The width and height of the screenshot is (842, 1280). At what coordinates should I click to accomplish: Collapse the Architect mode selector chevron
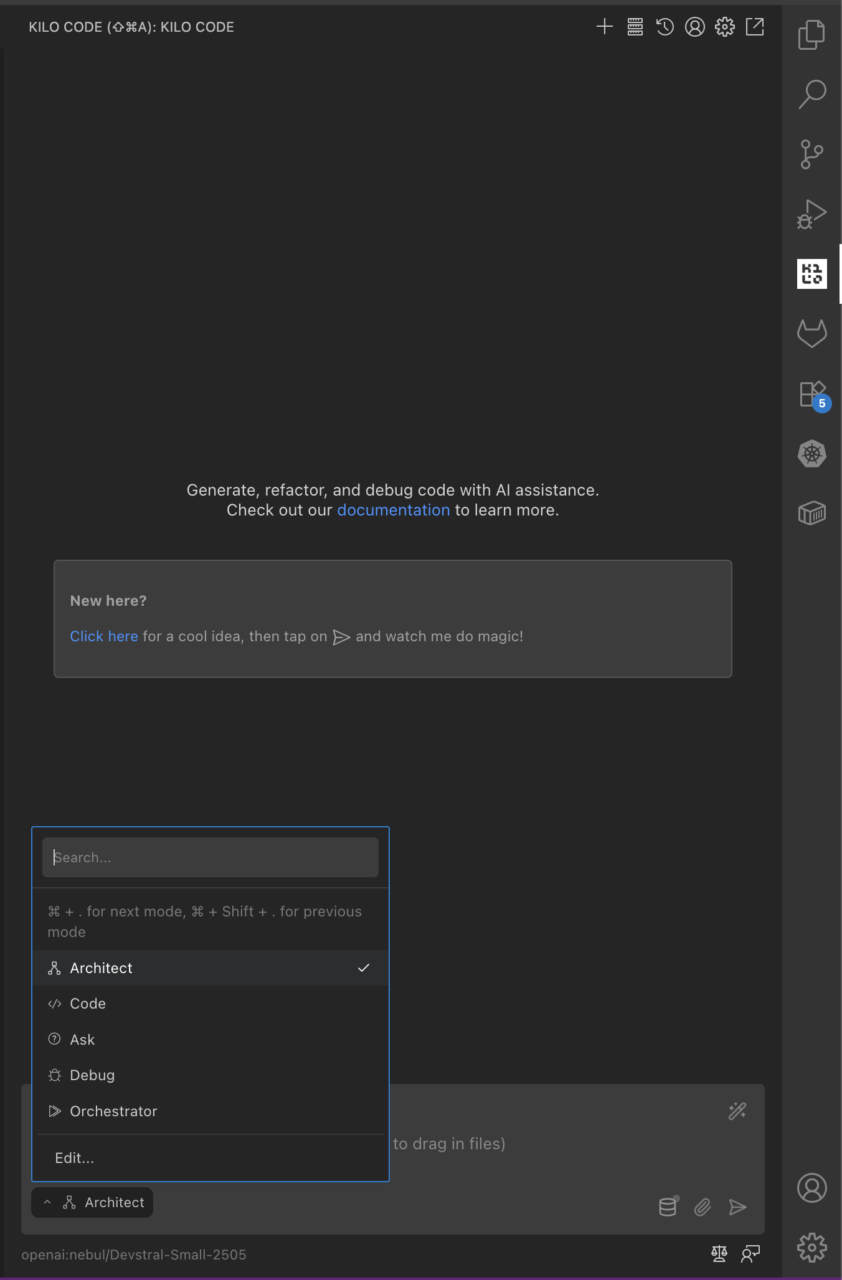click(47, 1202)
